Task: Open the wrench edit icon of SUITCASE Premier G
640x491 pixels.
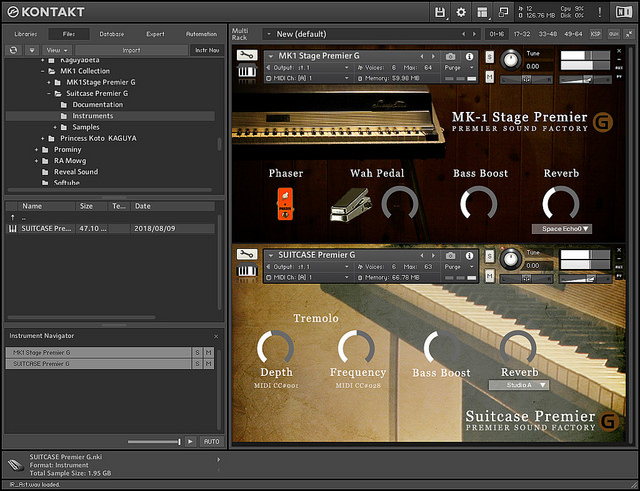Action: [247, 254]
